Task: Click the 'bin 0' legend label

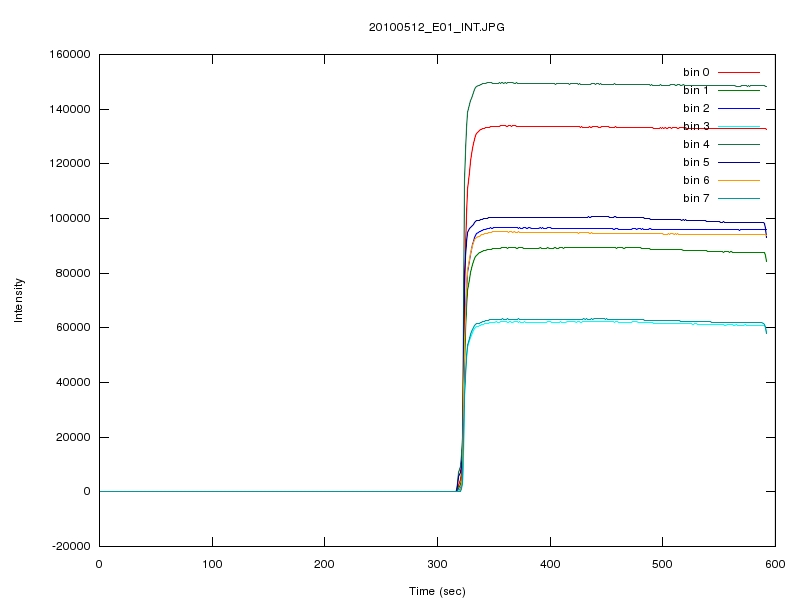Action: [696, 72]
